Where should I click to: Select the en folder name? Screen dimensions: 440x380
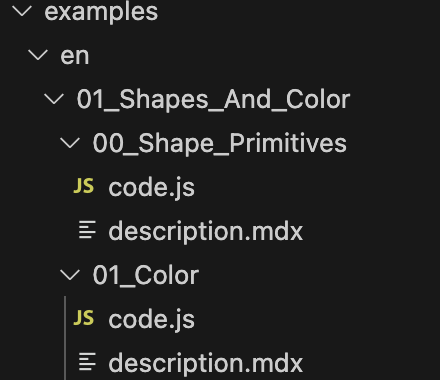point(75,56)
